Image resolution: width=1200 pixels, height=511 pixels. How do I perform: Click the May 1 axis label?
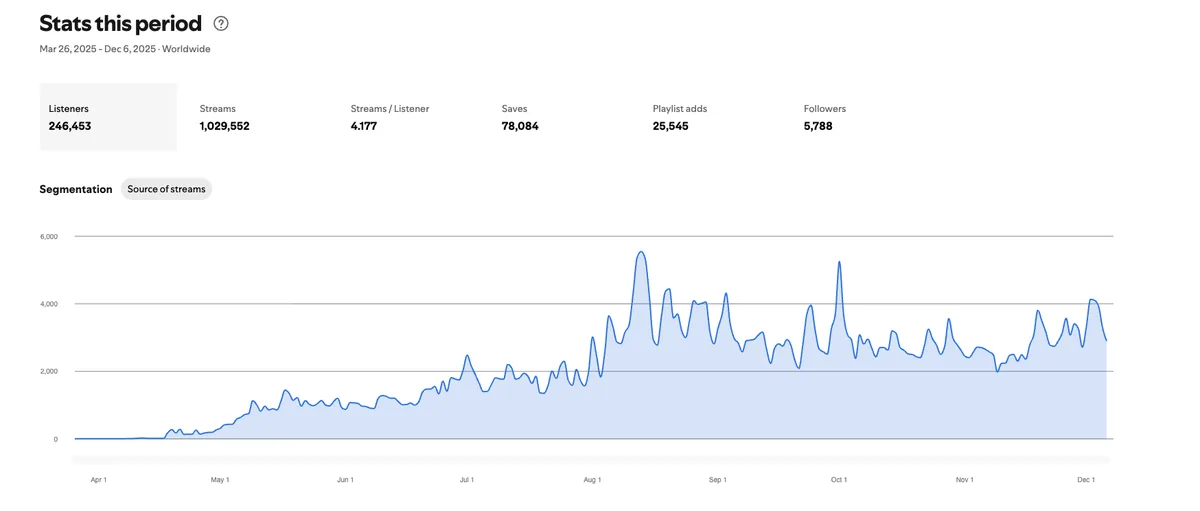(x=220, y=480)
